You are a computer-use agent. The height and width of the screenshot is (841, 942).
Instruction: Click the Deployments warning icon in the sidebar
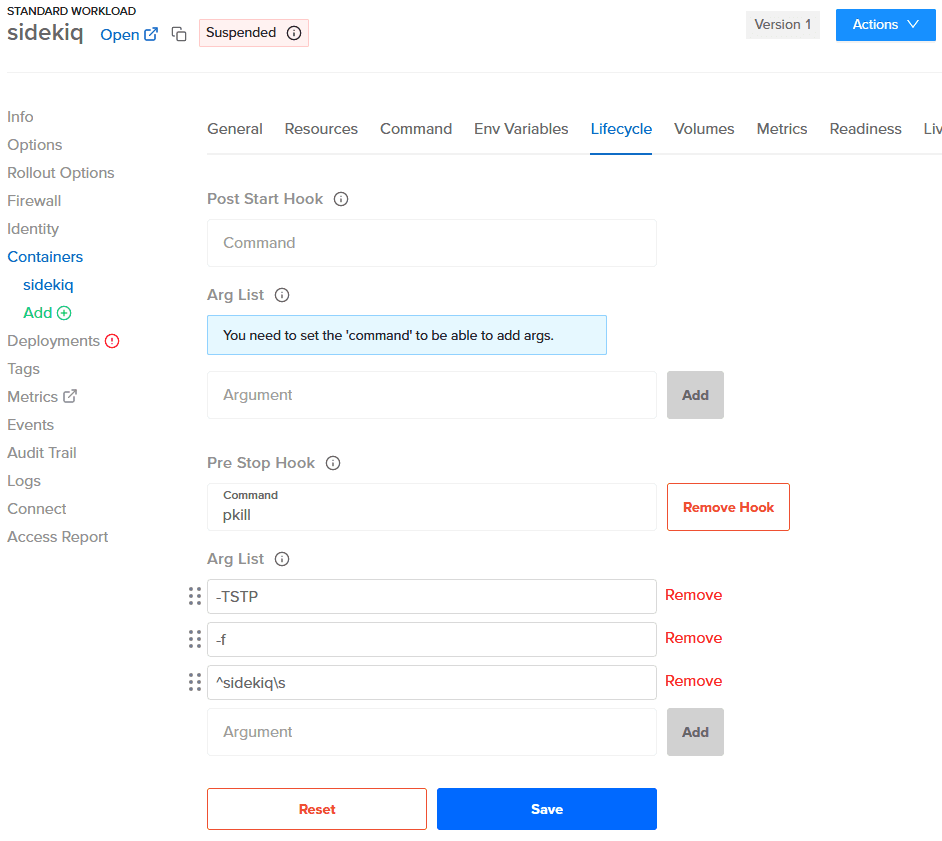pyautogui.click(x=112, y=341)
